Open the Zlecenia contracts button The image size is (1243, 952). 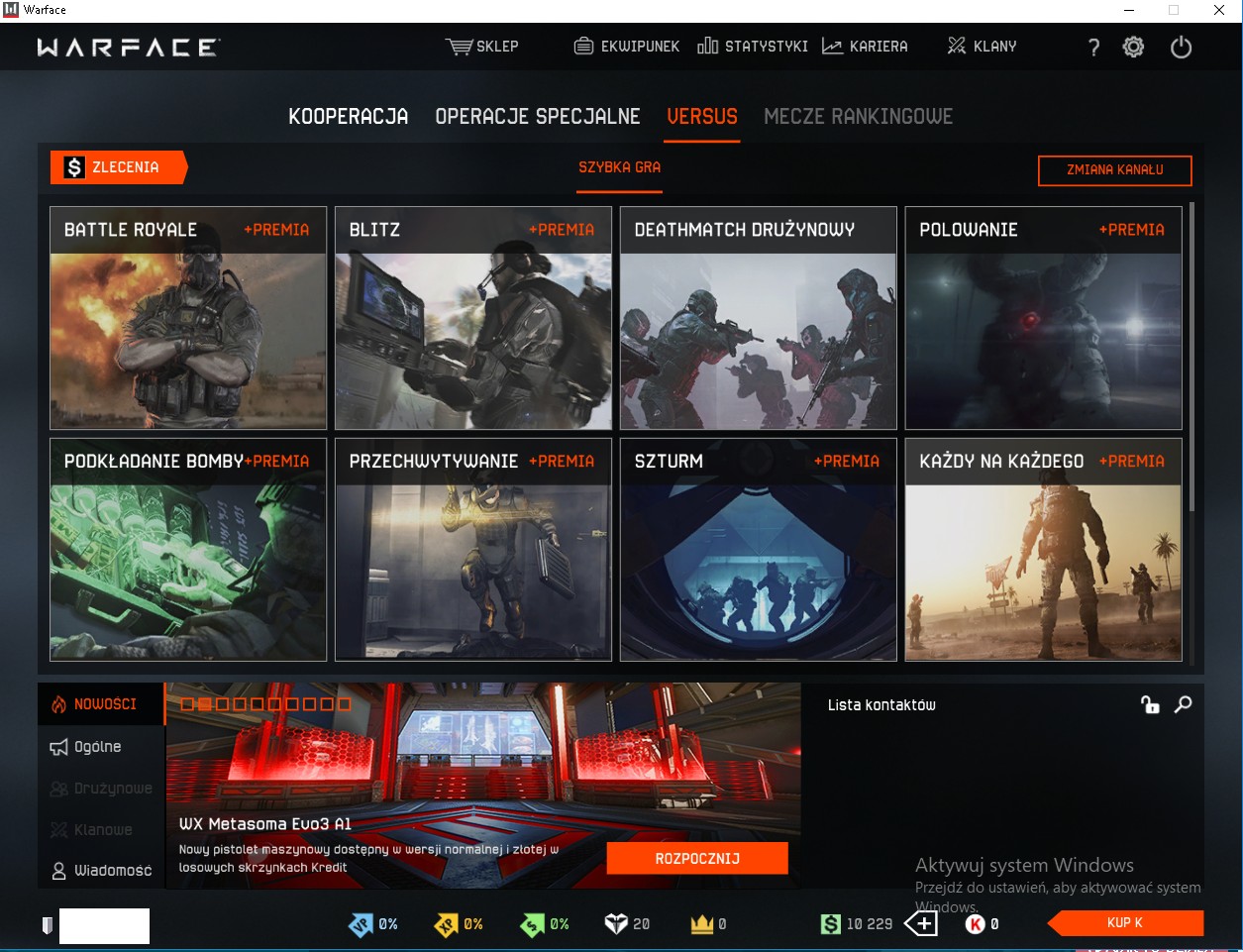click(x=118, y=167)
